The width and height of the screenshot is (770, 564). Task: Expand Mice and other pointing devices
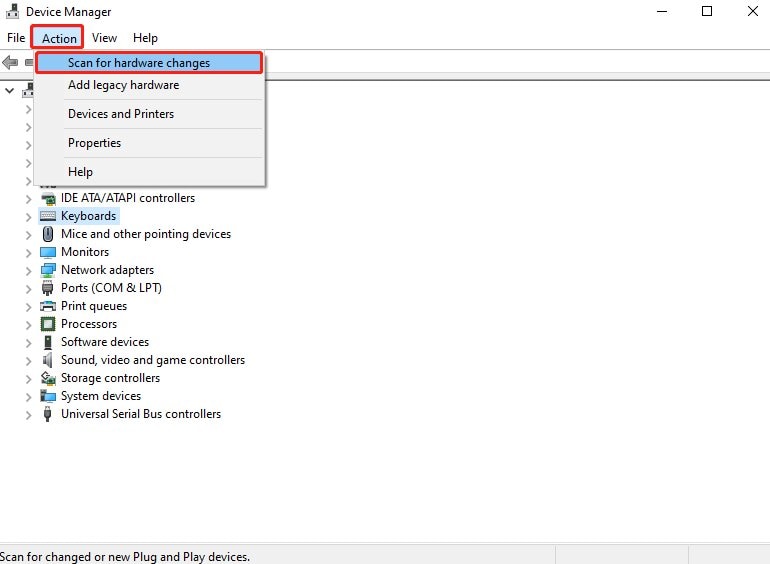[x=28, y=235]
